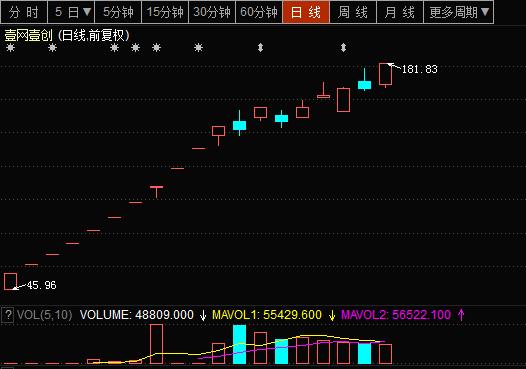The width and height of the screenshot is (526, 369).
Task: Select the first candlestick near 45.96
Action: pyautogui.click(x=10, y=281)
